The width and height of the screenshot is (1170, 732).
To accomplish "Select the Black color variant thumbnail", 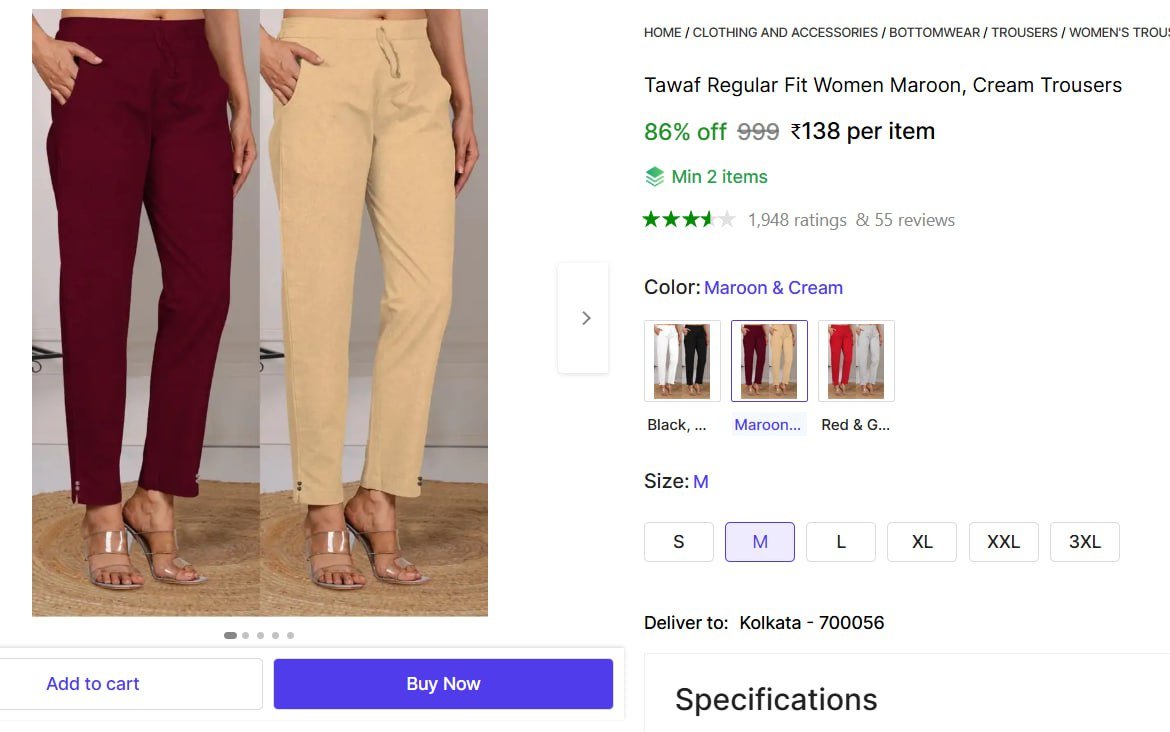I will tap(682, 360).
